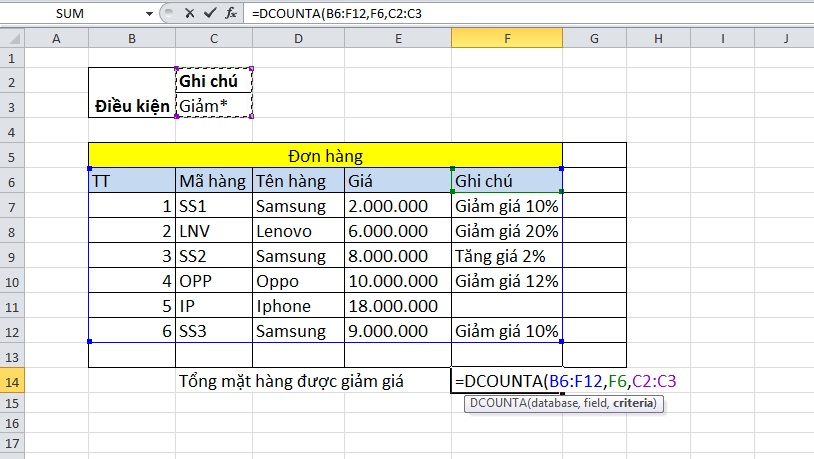Viewport: 814px width, 459px height.
Task: Click the Enter checkmark icon in formula bar
Action: 210,13
